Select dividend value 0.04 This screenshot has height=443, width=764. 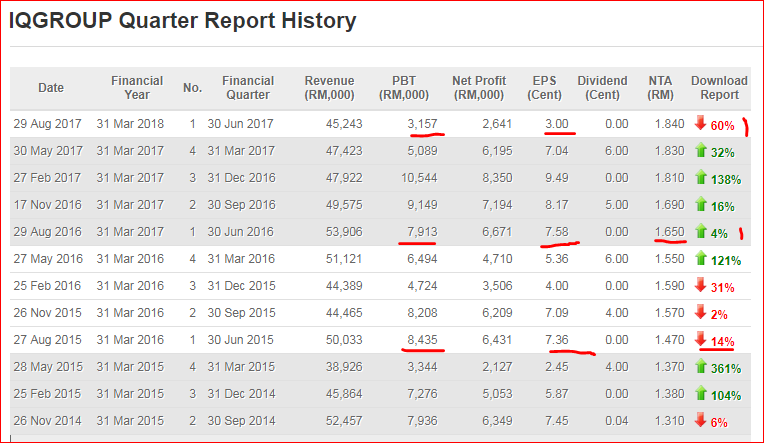tap(616, 421)
